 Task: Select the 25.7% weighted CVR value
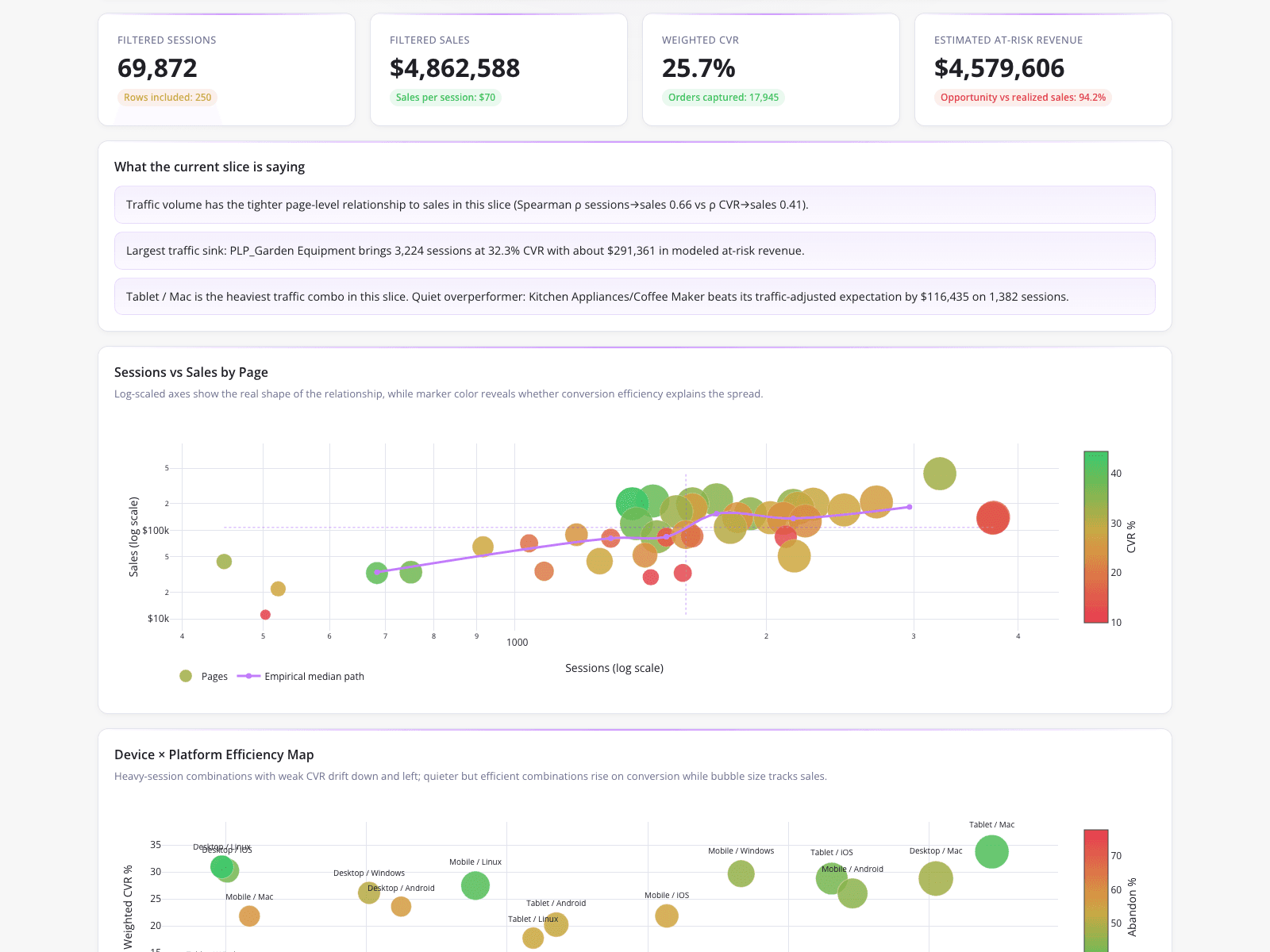698,68
